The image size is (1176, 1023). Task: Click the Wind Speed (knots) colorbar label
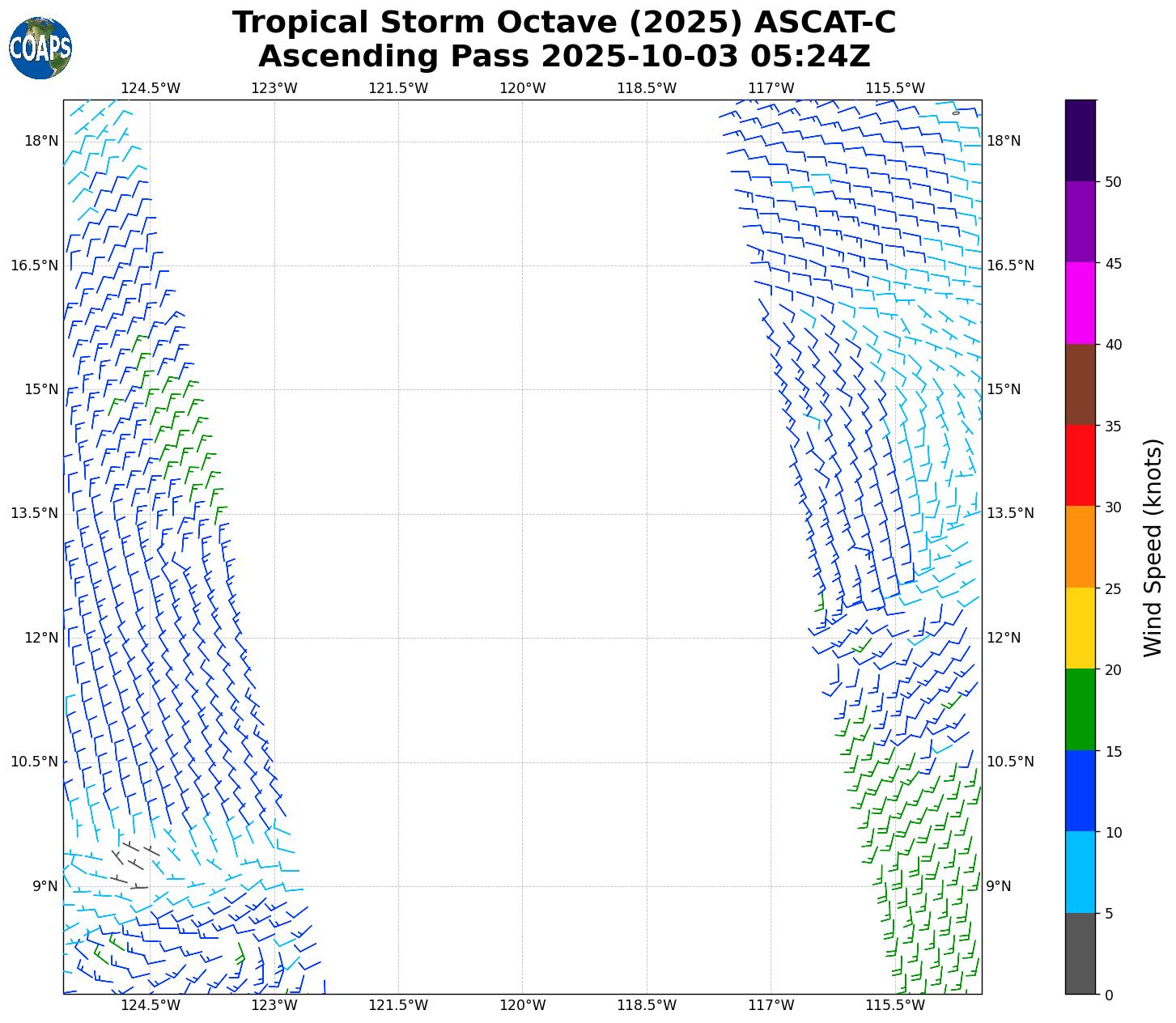pyautogui.click(x=1152, y=547)
